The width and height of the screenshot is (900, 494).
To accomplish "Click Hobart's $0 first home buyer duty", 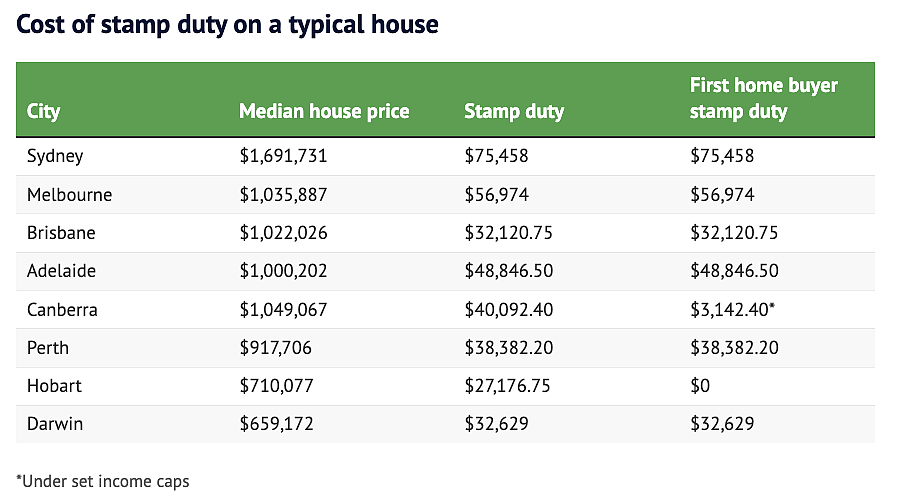I will click(700, 386).
